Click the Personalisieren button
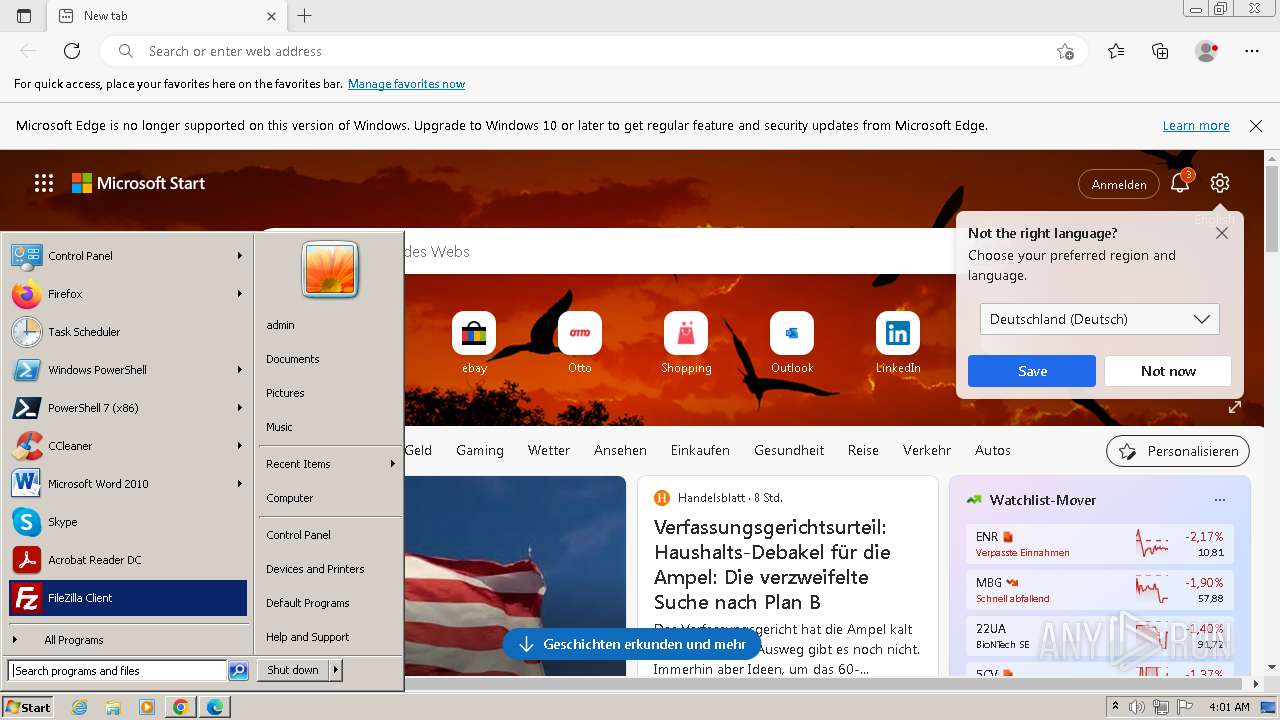 [1178, 451]
